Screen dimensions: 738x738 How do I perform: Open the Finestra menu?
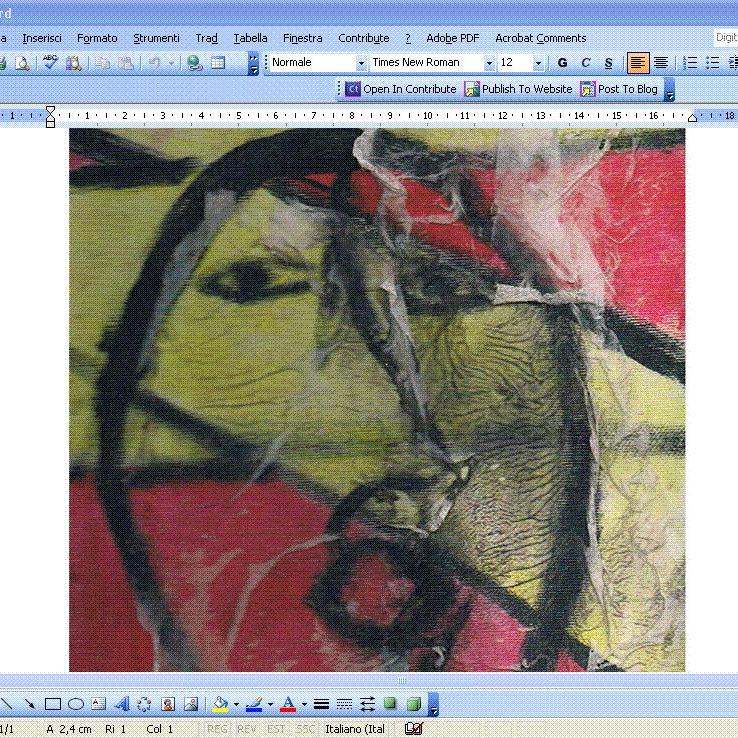click(x=303, y=38)
